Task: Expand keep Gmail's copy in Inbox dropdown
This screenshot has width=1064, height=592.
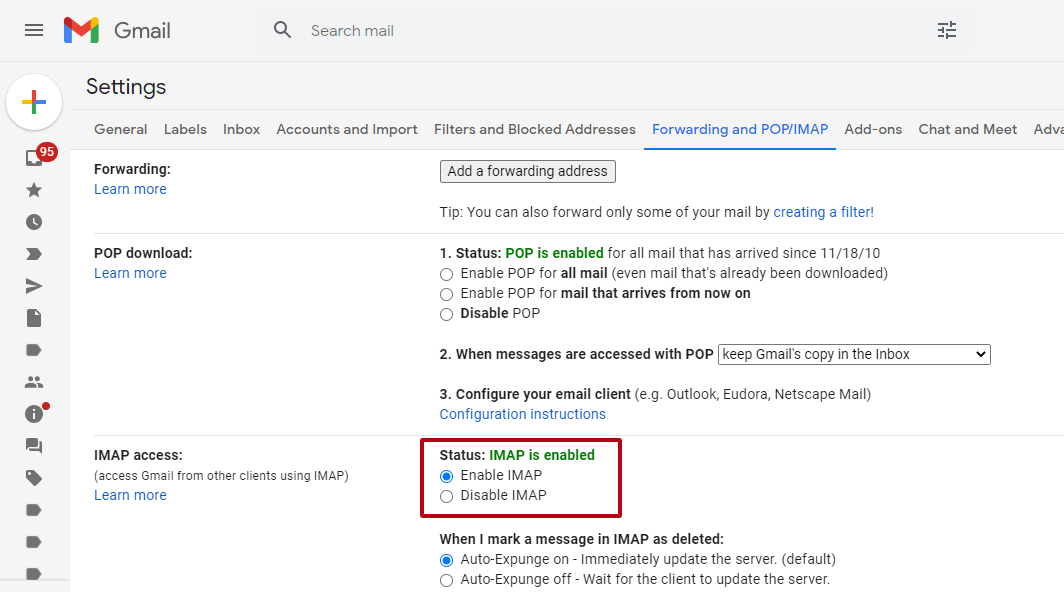Action: 854,354
